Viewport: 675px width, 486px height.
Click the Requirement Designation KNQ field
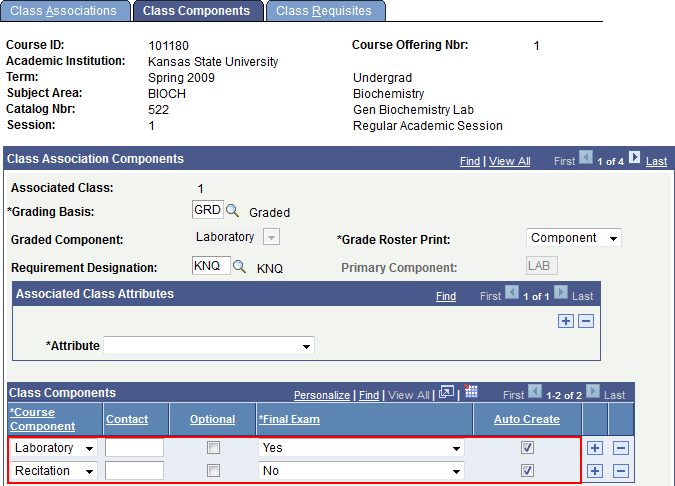211,266
